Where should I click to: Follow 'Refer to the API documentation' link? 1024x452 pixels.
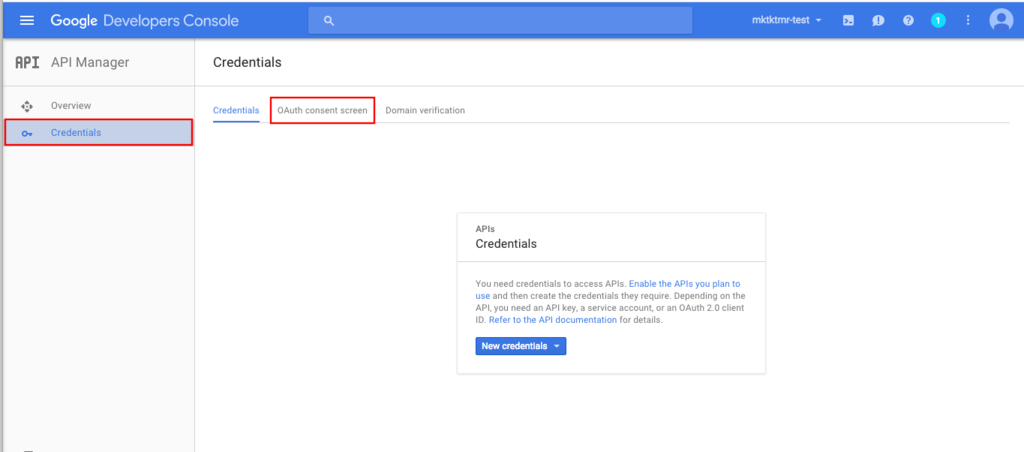(x=552, y=320)
